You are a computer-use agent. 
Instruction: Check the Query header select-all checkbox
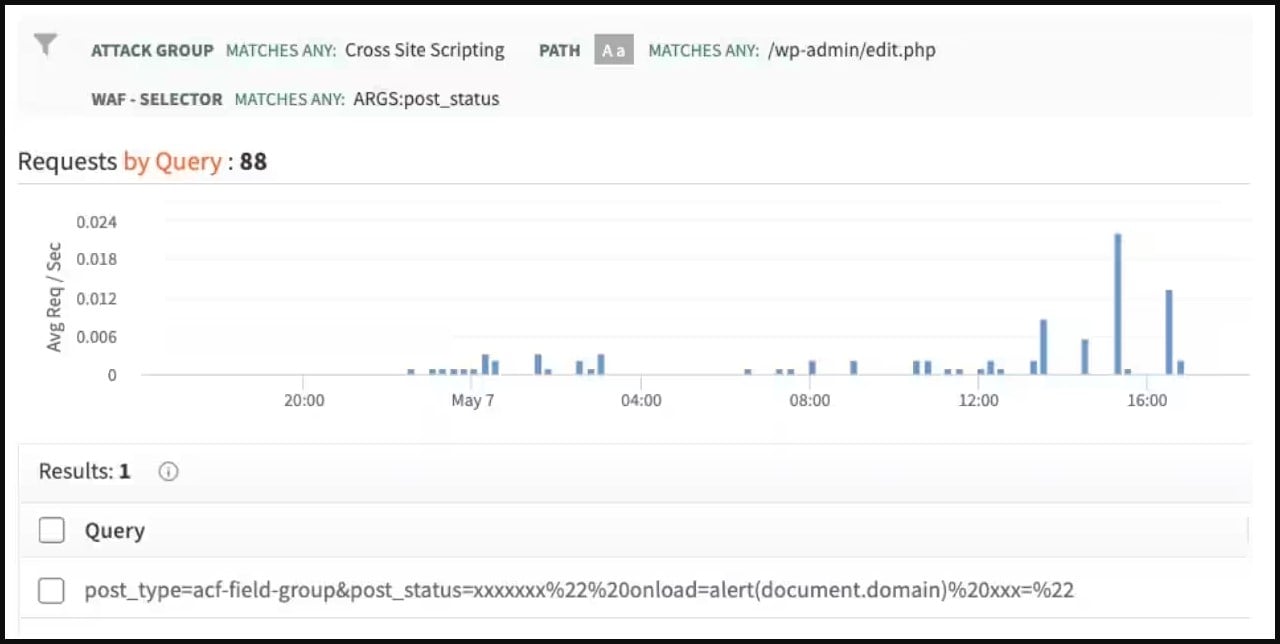click(52, 531)
